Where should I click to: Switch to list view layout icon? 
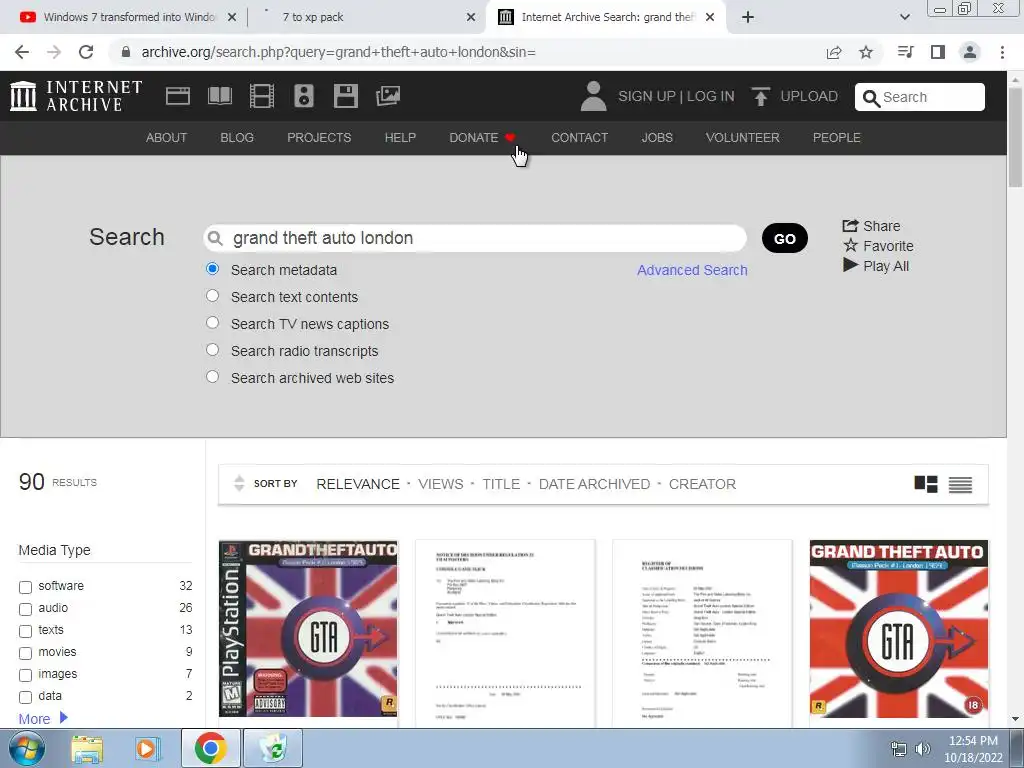point(960,484)
